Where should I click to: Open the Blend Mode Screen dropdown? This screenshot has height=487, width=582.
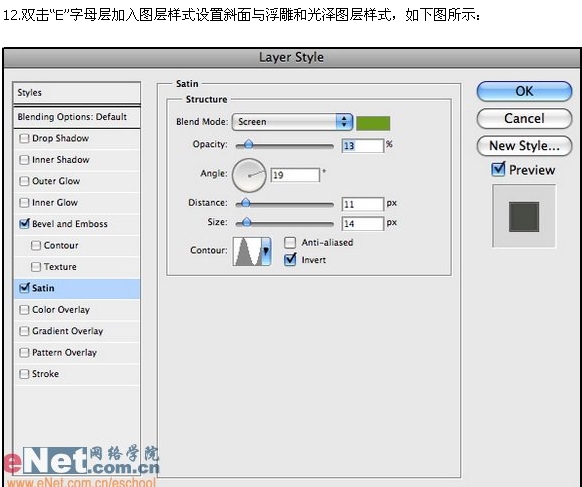point(292,122)
